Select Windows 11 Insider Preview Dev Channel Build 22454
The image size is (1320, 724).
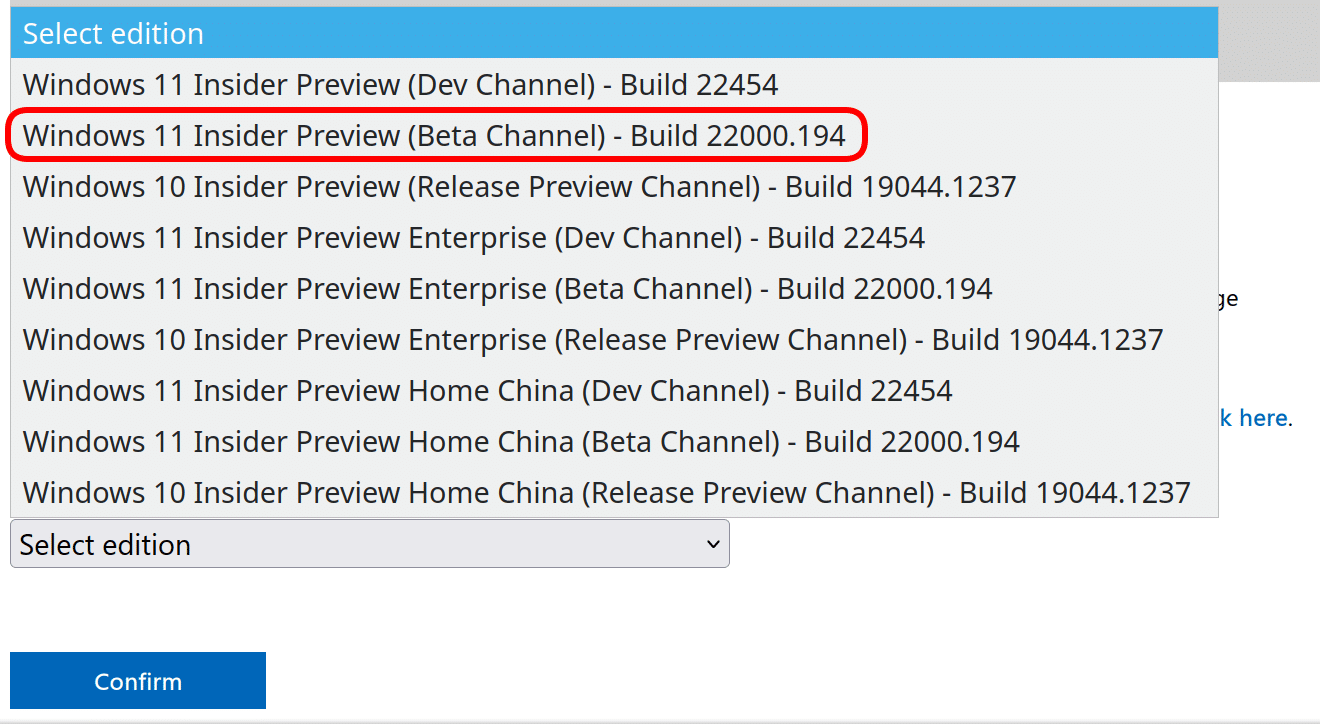point(400,85)
